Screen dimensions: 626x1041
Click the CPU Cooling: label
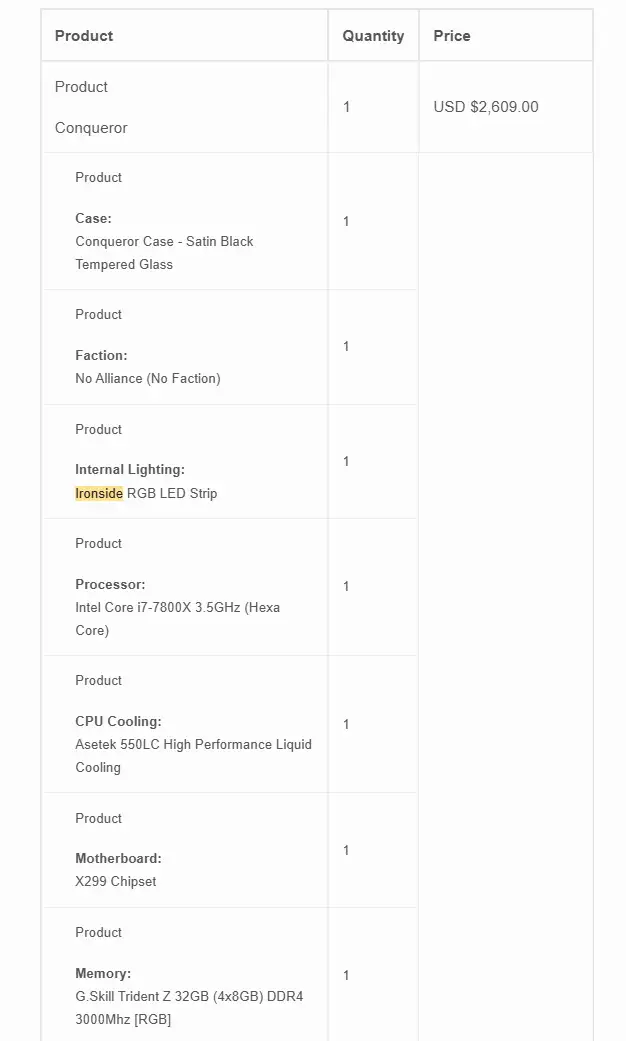point(118,721)
